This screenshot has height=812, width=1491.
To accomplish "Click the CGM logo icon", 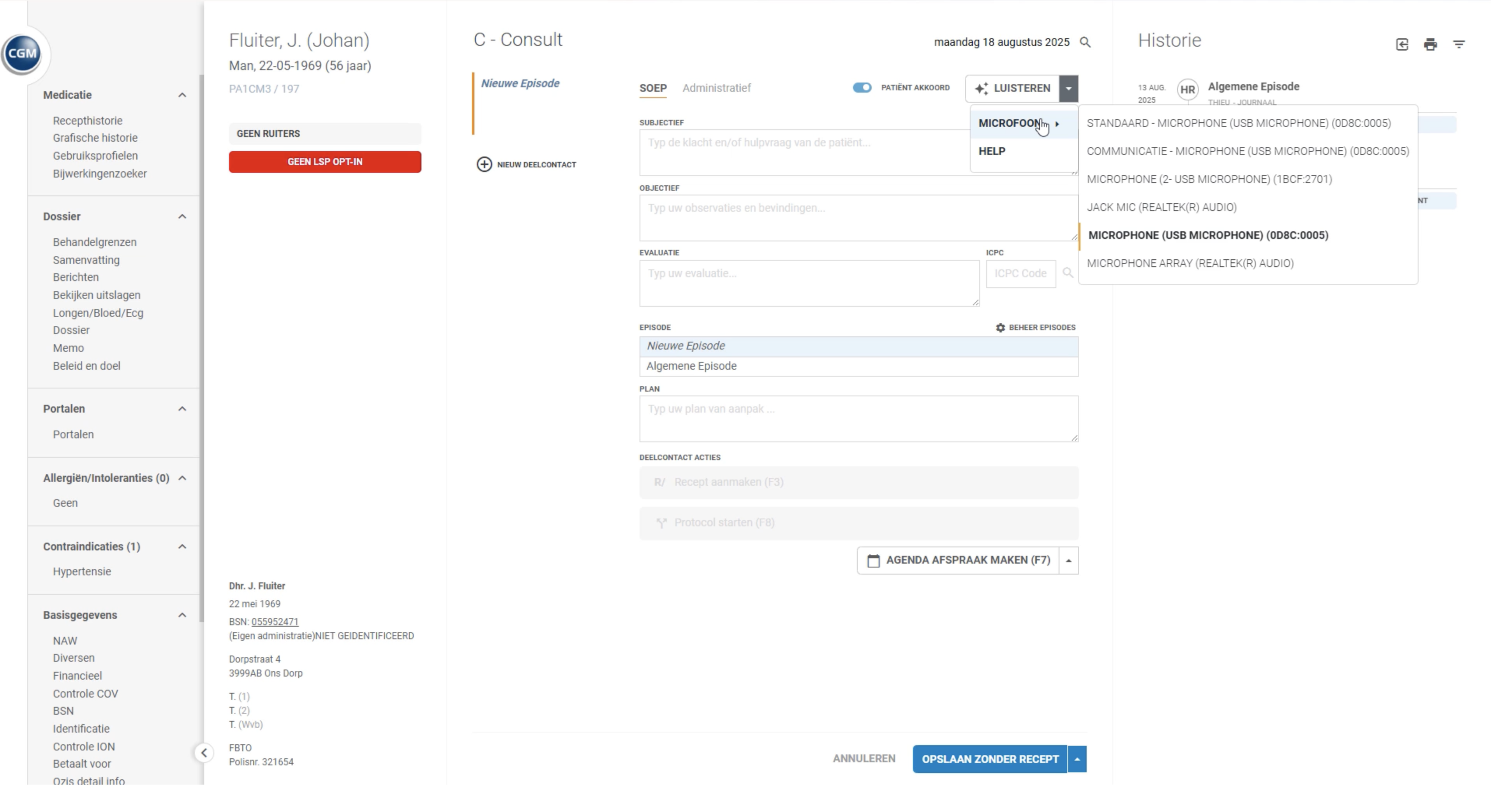I will pos(22,54).
